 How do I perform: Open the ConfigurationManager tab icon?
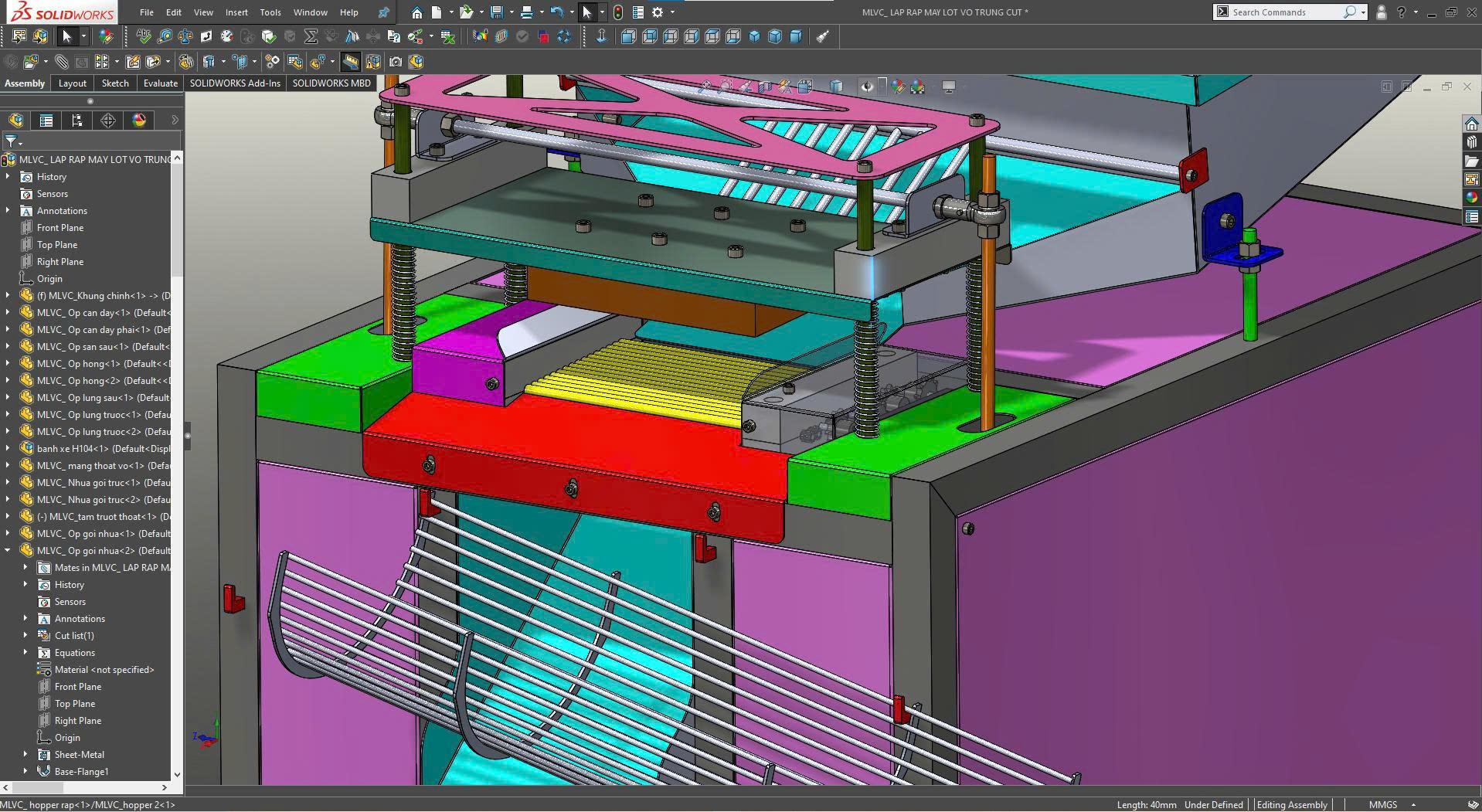[76, 121]
